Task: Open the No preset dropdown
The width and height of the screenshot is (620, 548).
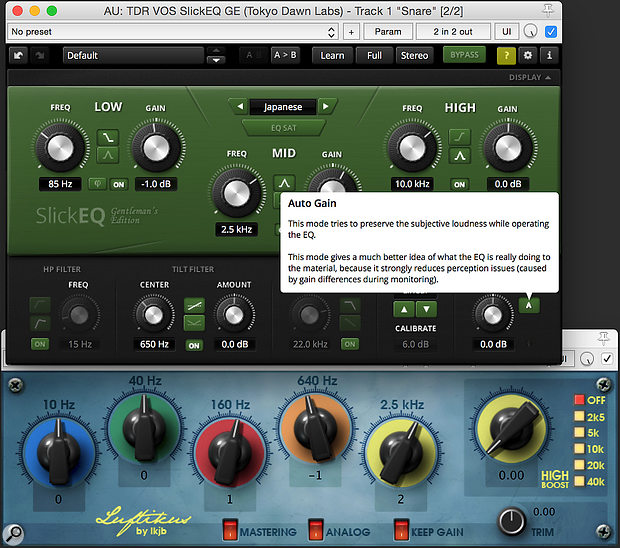Action: (173, 32)
